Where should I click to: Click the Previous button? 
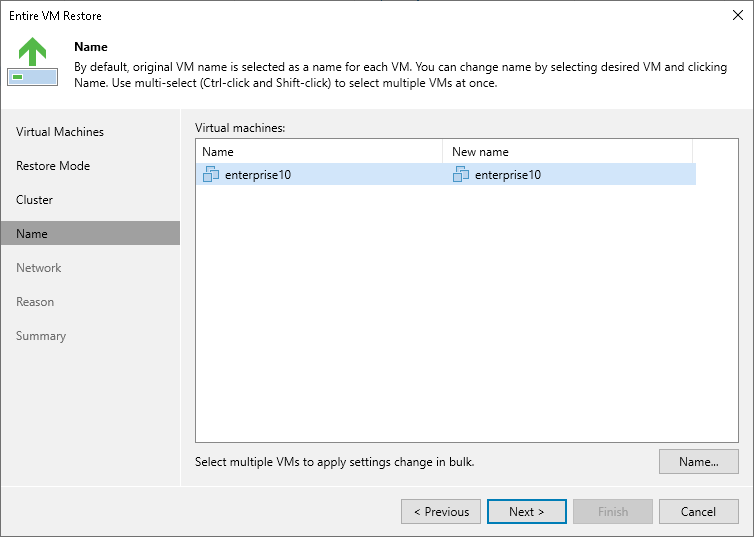(441, 512)
